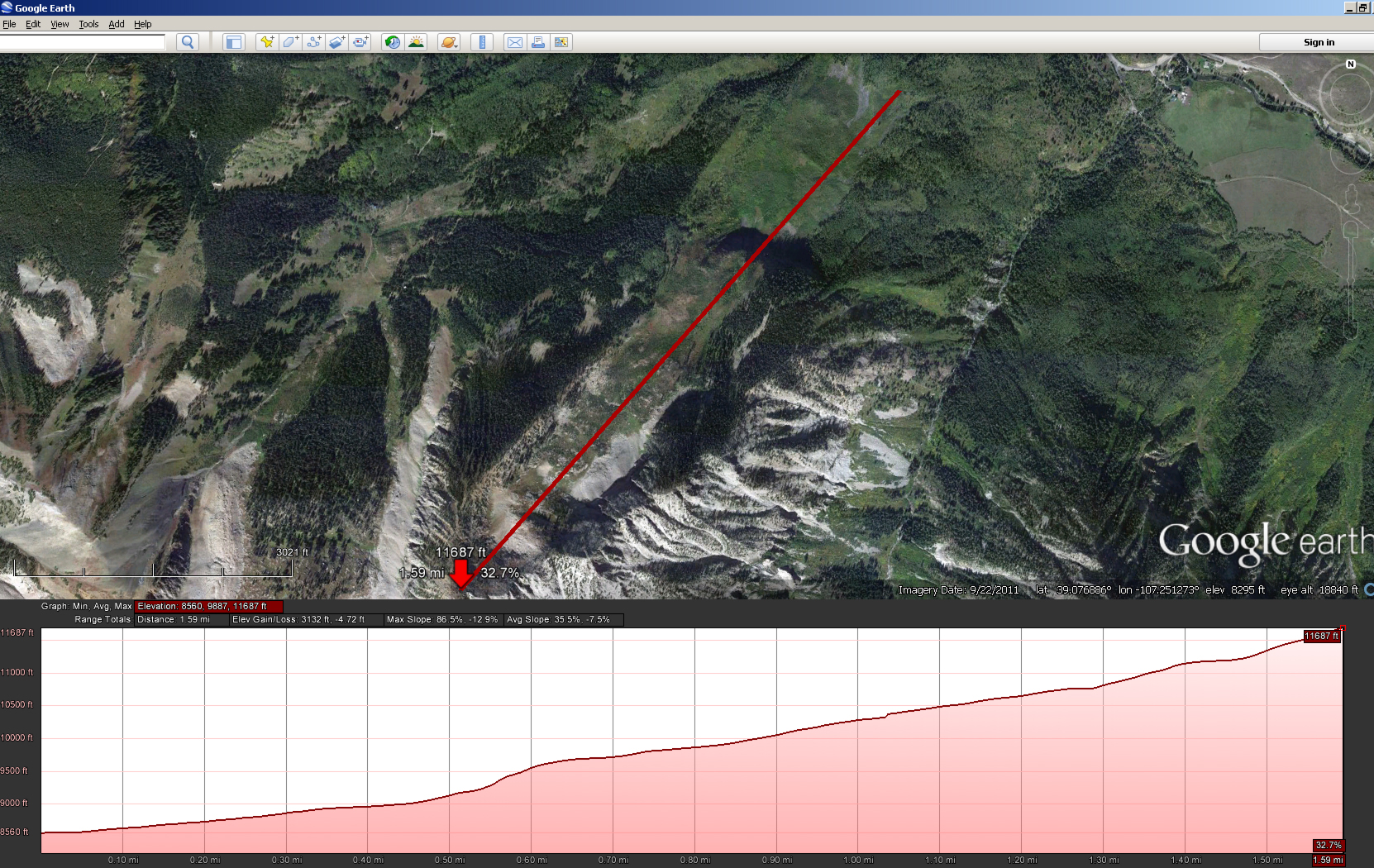The image size is (1374, 868).
Task: Open the Edit menu
Action: click(x=33, y=24)
